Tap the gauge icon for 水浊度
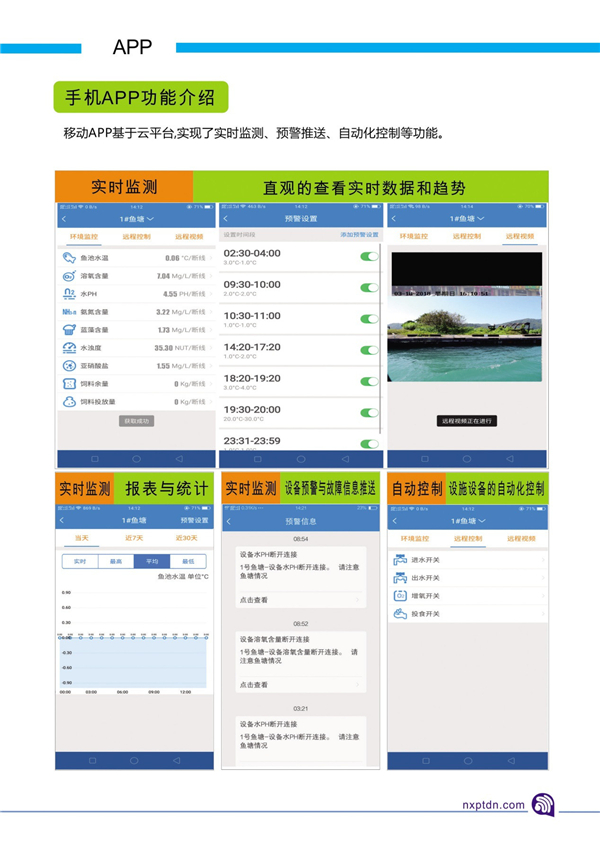The height and width of the screenshot is (848, 600). tap(69, 348)
